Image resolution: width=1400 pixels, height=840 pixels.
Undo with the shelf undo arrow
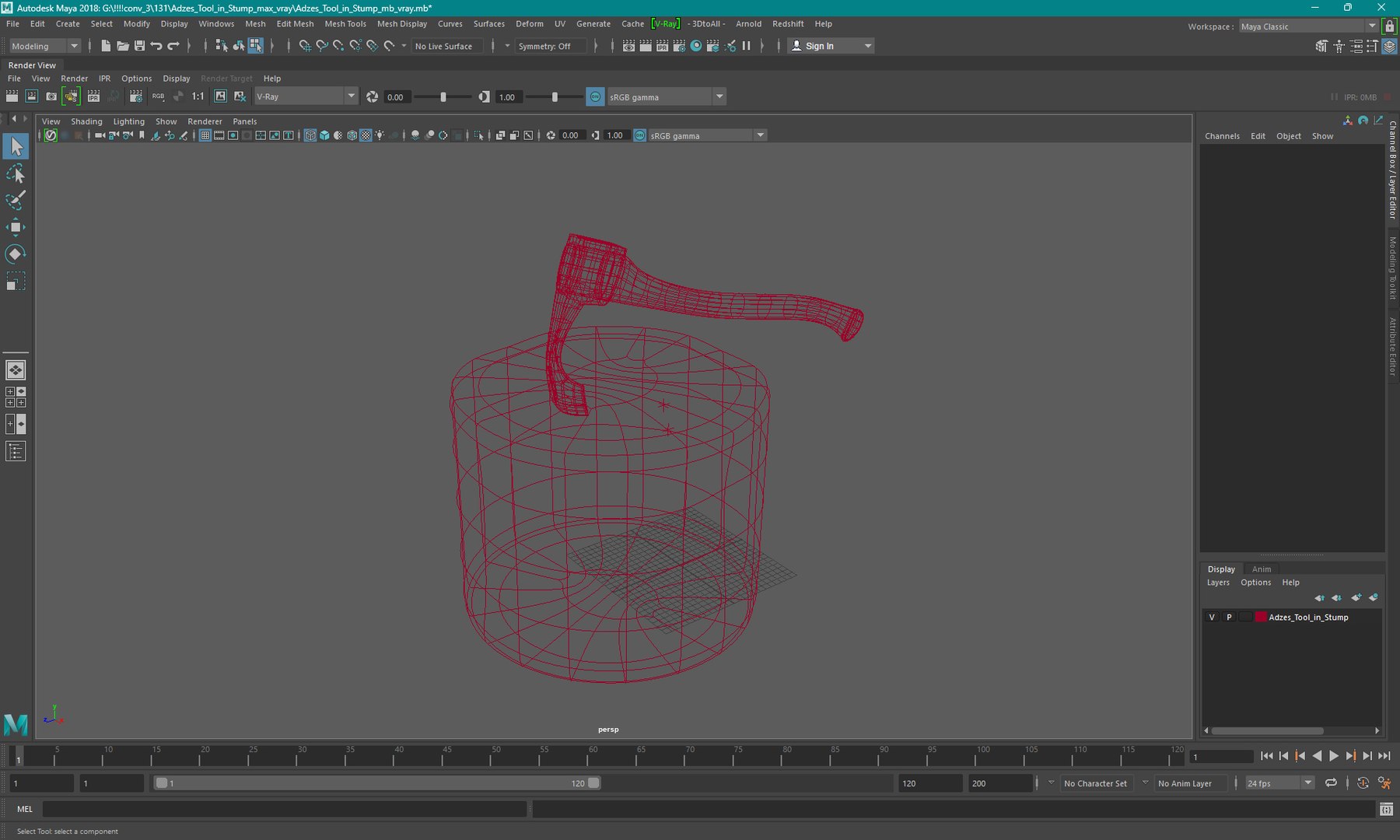[x=156, y=46]
